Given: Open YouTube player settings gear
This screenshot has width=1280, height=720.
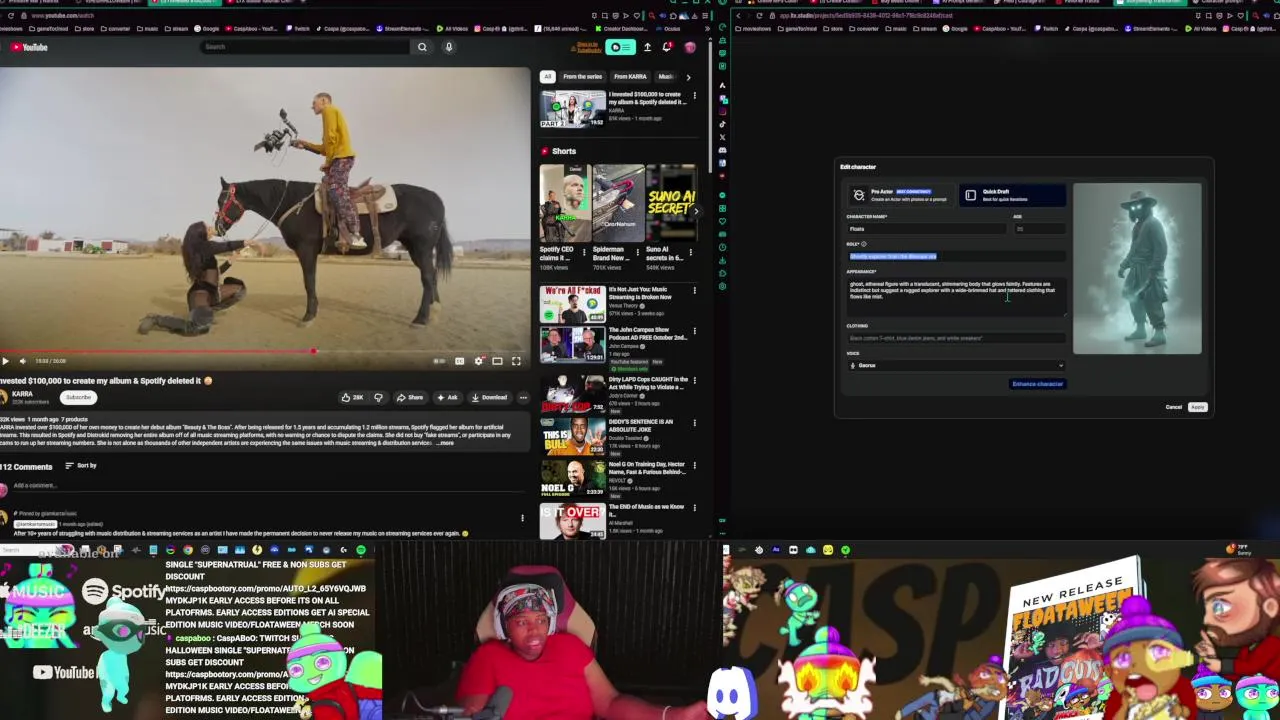Looking at the screenshot, I should (478, 361).
